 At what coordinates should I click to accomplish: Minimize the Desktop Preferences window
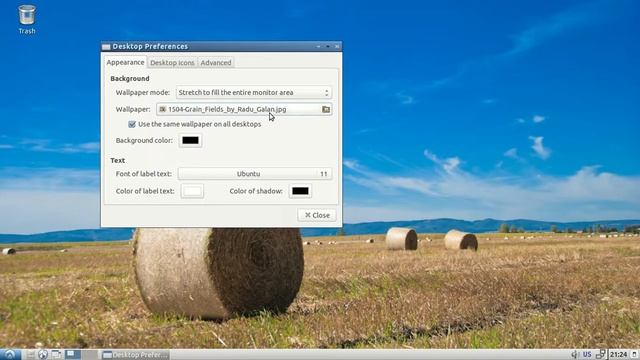point(318,47)
